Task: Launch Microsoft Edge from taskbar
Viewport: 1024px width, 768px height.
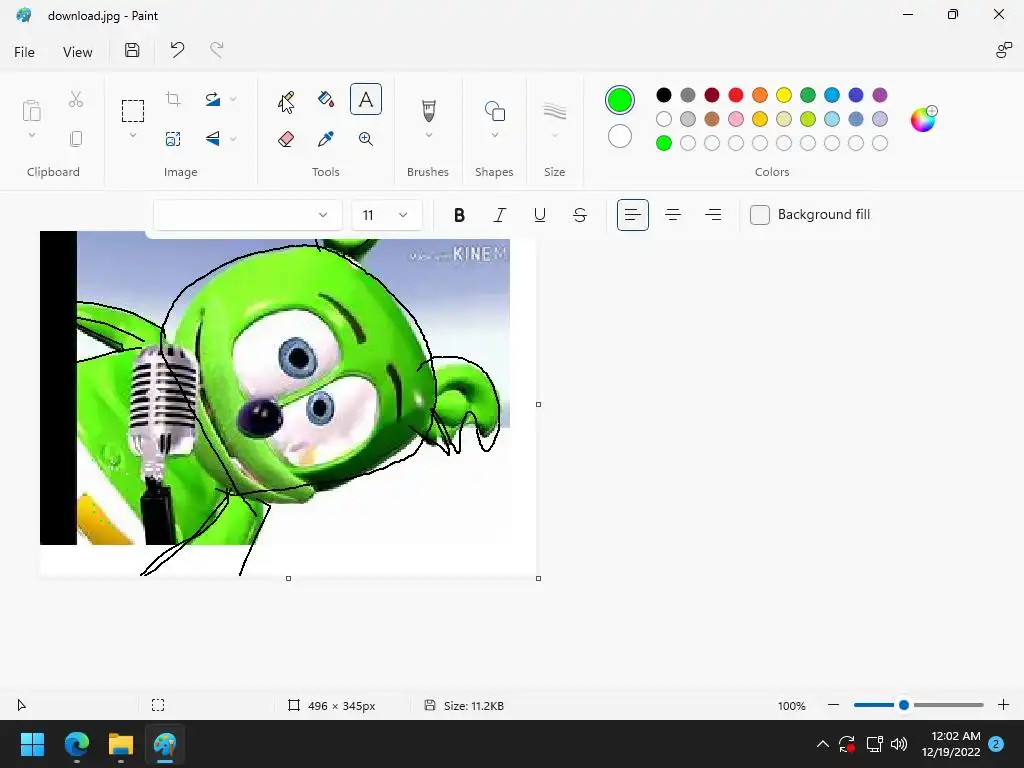Action: 76,744
